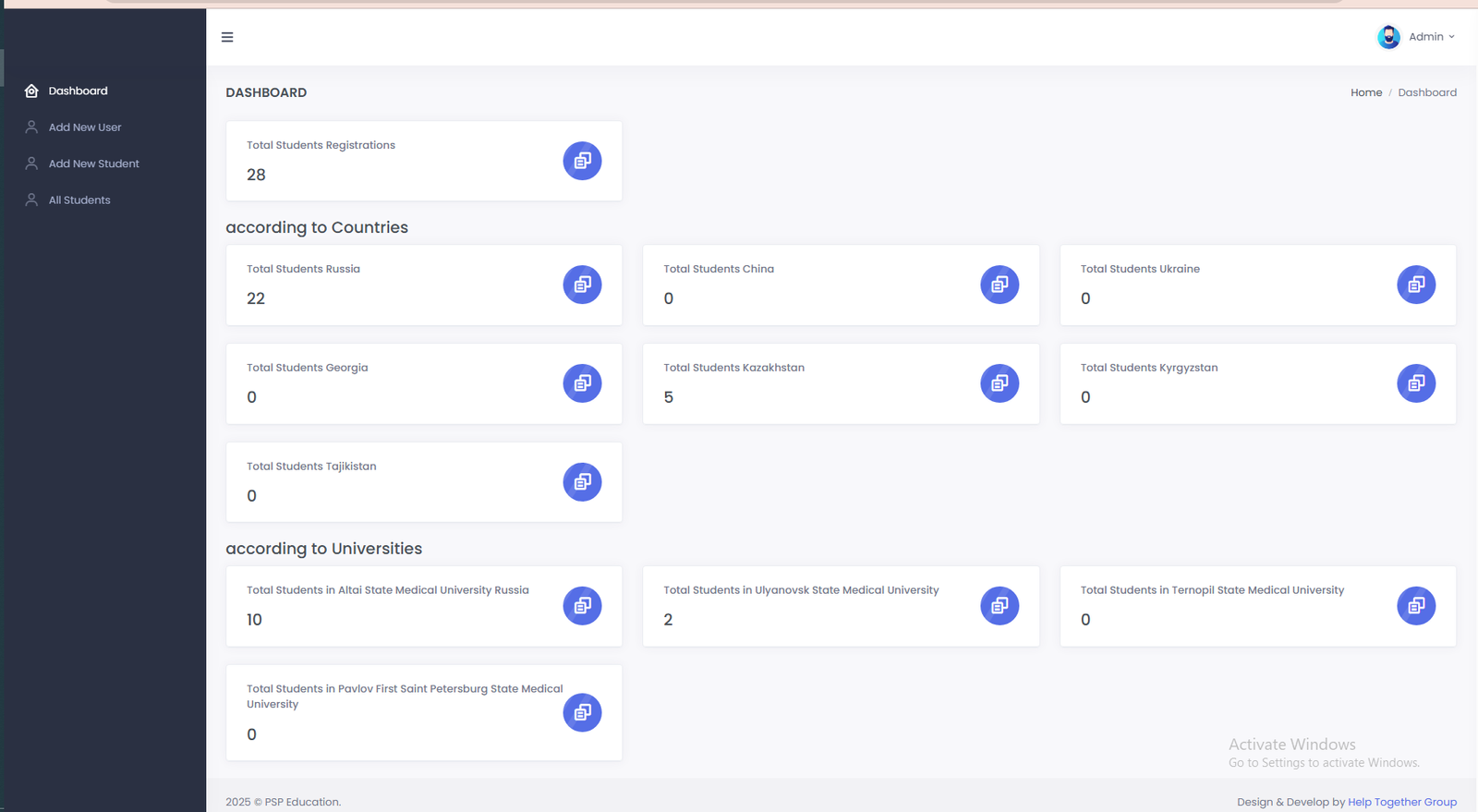Click the Dashboard breadcrumb item

pyautogui.click(x=1427, y=92)
